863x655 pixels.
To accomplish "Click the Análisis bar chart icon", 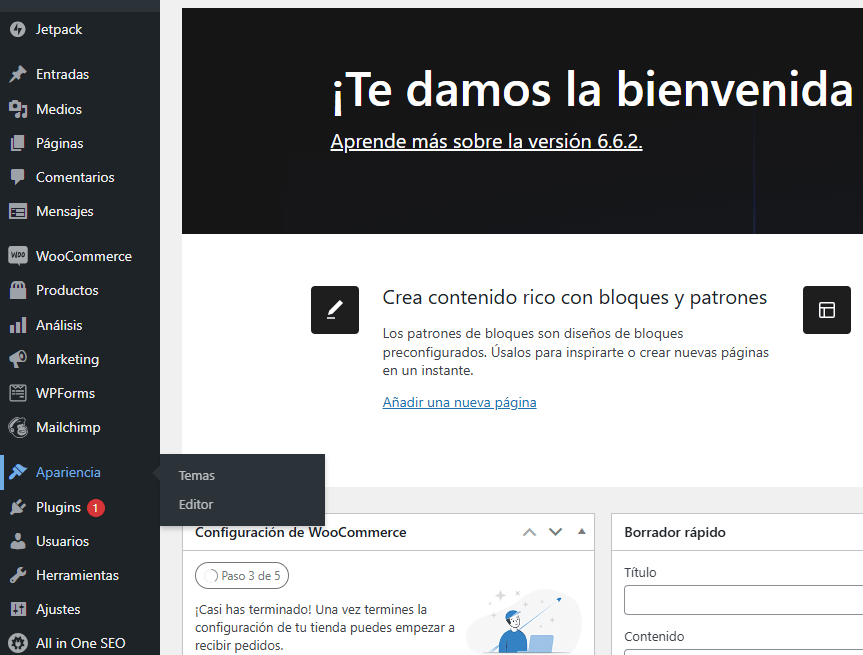I will pos(18,325).
